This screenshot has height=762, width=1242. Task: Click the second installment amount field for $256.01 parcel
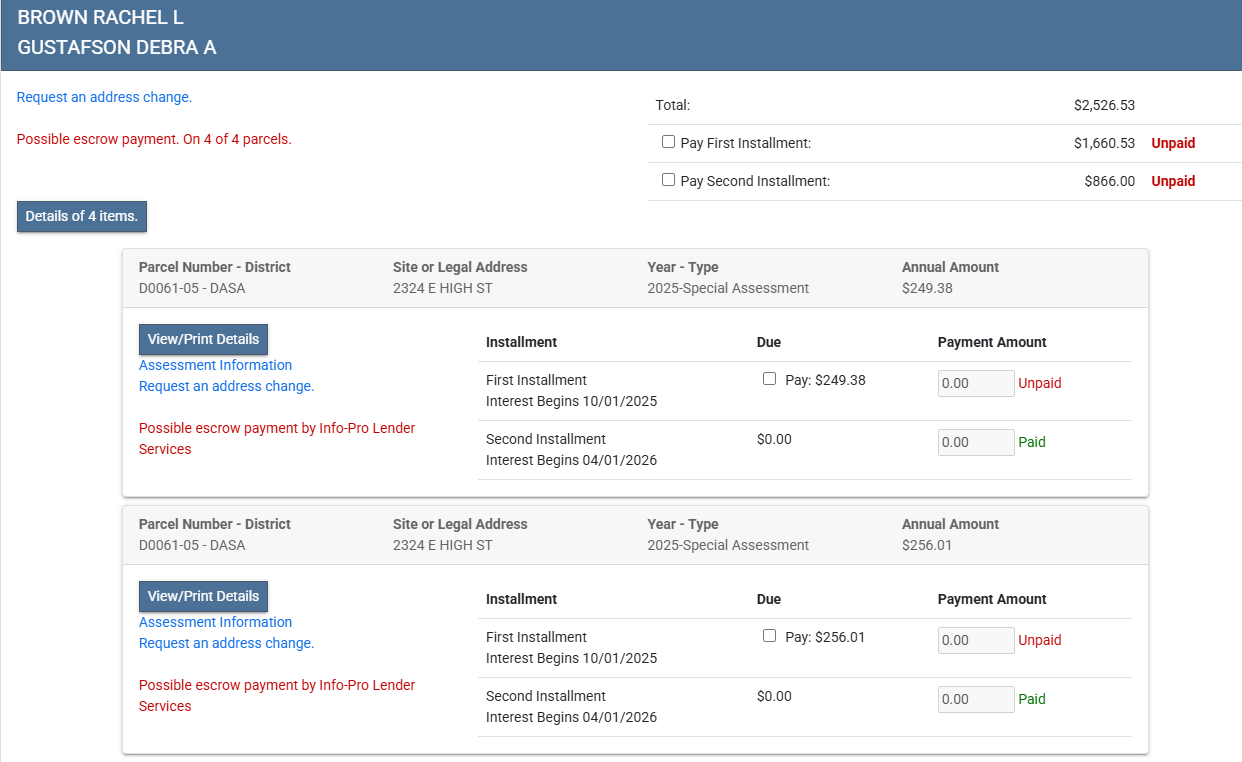(975, 700)
